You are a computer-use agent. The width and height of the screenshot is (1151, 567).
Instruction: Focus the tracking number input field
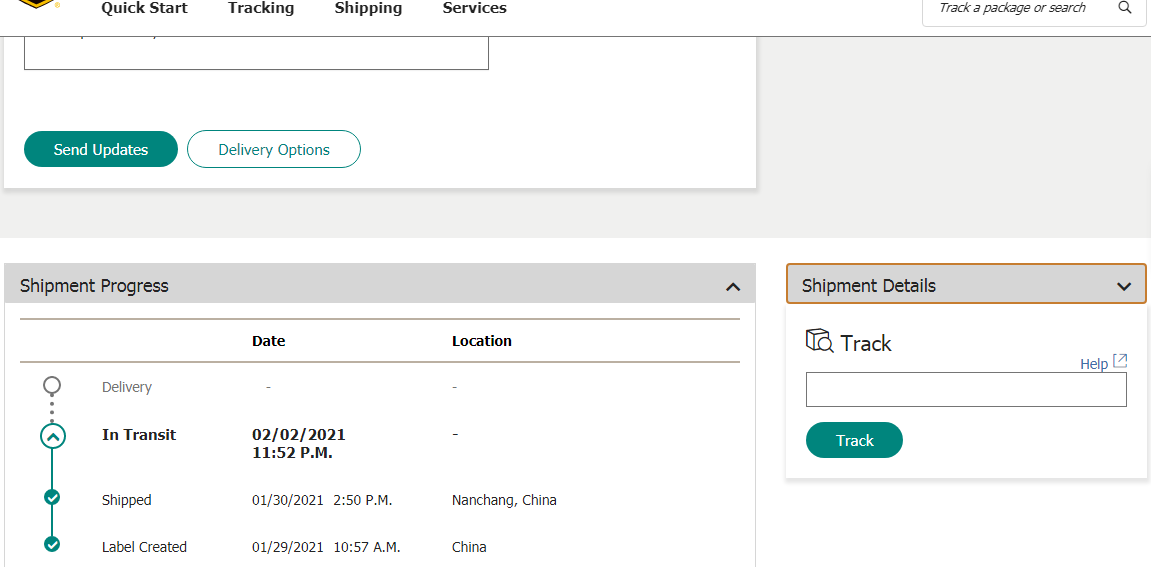pos(966,390)
